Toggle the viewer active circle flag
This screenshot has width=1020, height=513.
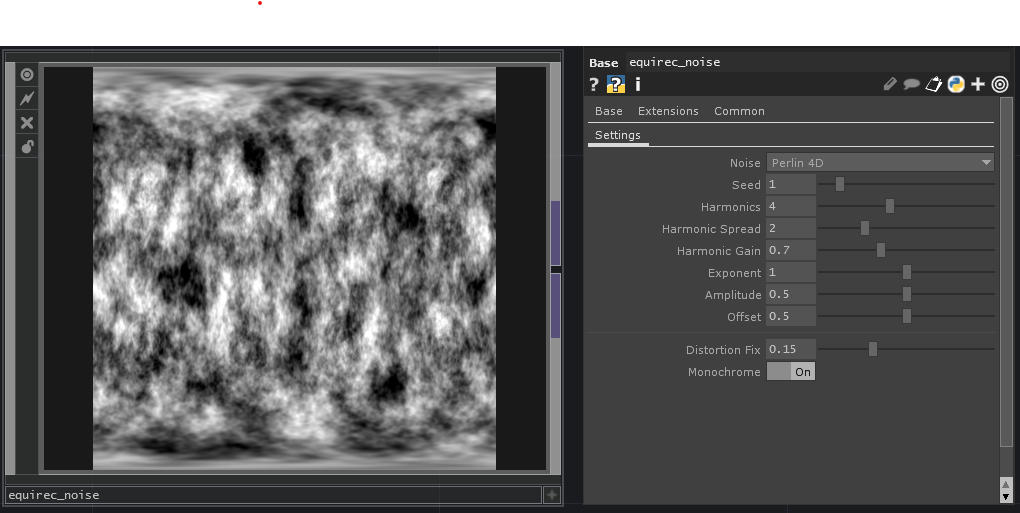pos(27,74)
